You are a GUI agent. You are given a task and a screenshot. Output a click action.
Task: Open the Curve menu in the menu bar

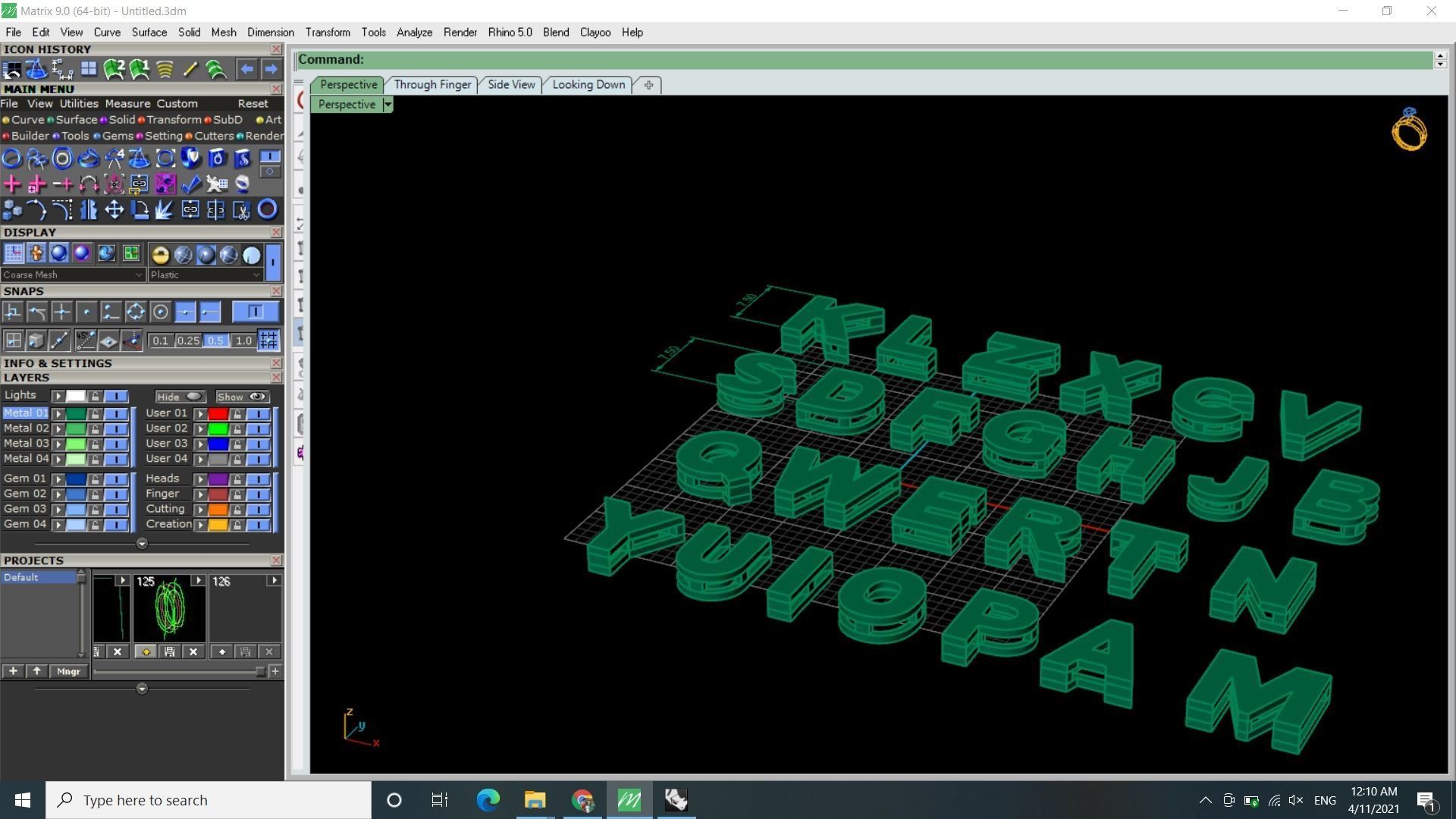107,33
